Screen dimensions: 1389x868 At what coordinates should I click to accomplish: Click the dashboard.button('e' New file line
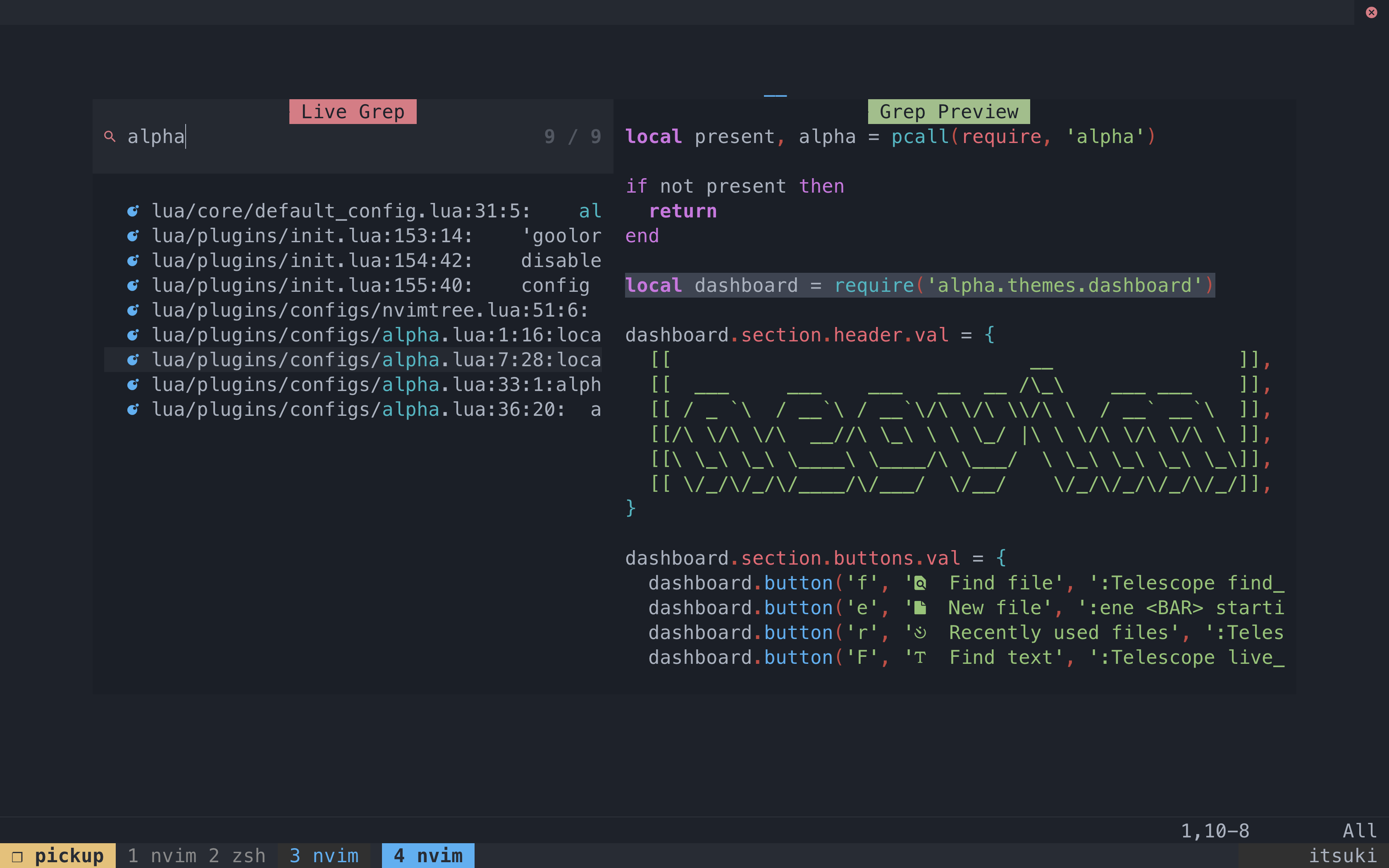(x=966, y=608)
